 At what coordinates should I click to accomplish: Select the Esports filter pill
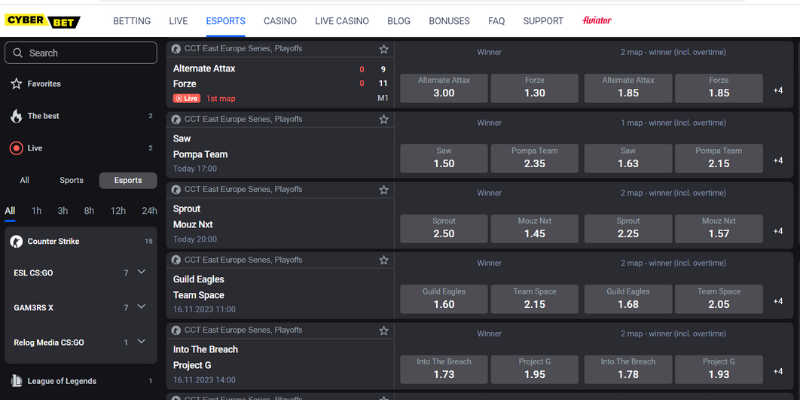(128, 180)
